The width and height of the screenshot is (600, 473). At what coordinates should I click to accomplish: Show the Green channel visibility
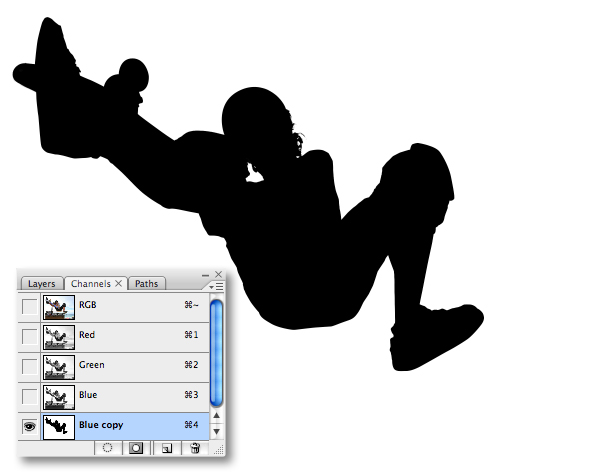pos(29,367)
